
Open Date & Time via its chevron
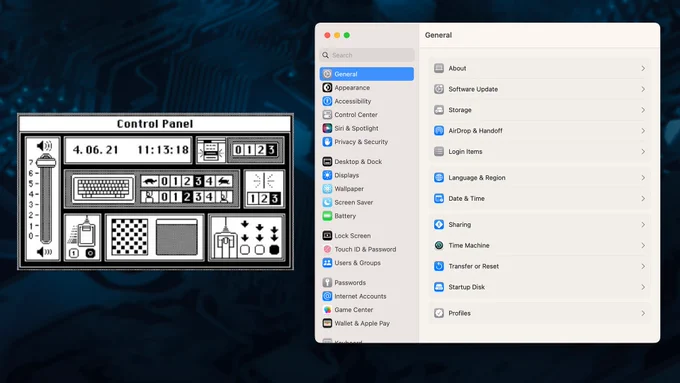tap(643, 198)
